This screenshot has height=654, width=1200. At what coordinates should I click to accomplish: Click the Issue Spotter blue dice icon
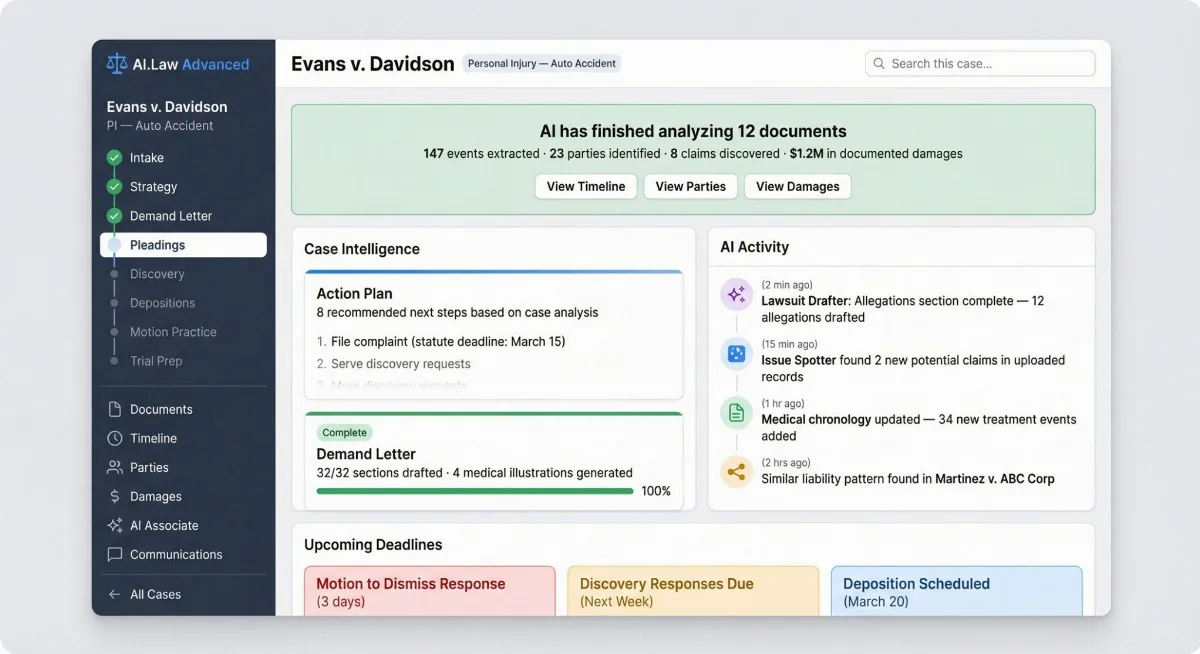click(737, 353)
